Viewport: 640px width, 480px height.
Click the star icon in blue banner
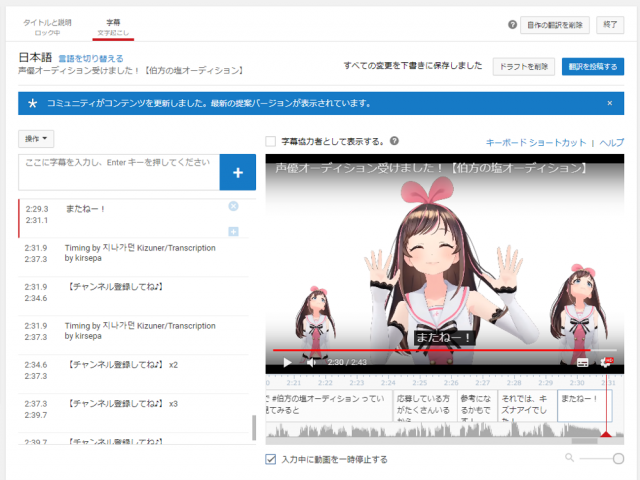pyautogui.click(x=33, y=103)
